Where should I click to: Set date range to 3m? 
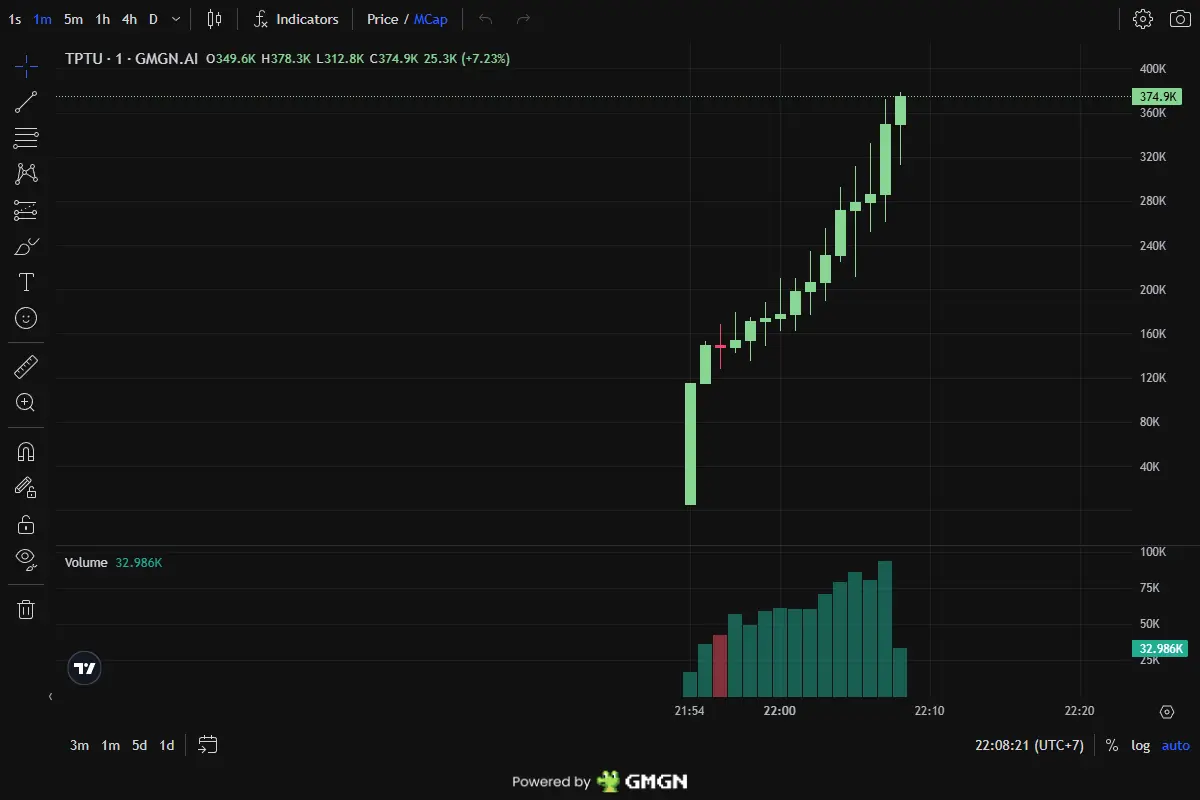click(79, 745)
